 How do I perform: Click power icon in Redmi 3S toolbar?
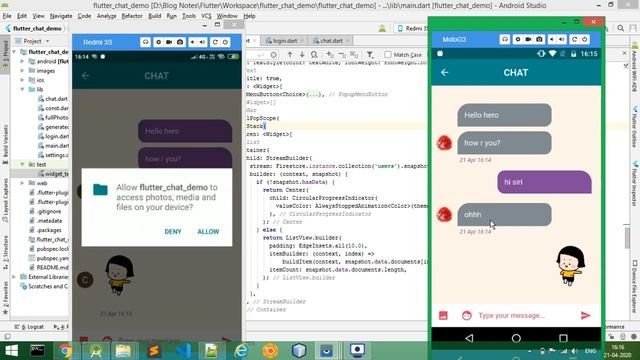[x=225, y=42]
